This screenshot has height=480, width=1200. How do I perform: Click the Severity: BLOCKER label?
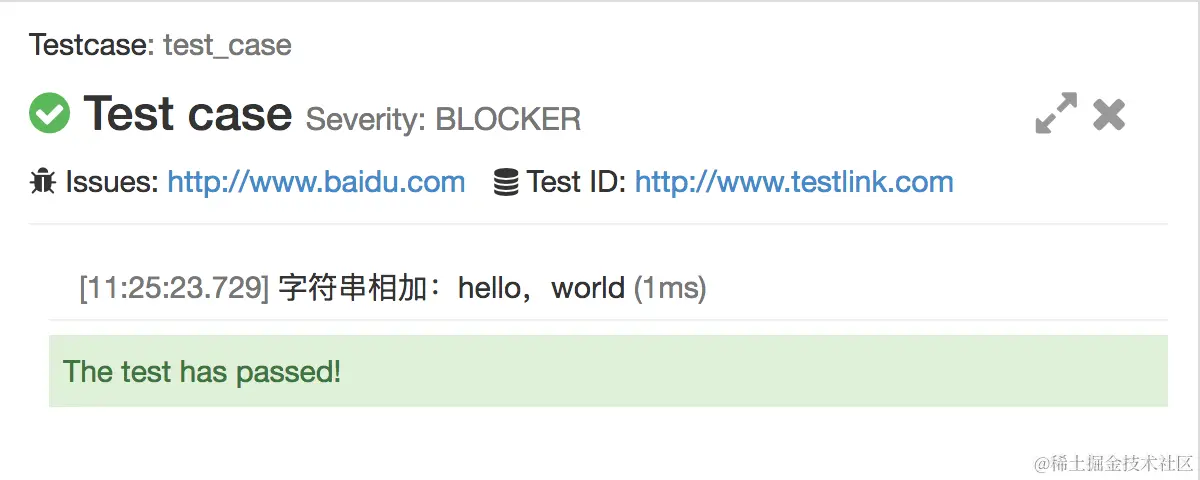coord(443,120)
